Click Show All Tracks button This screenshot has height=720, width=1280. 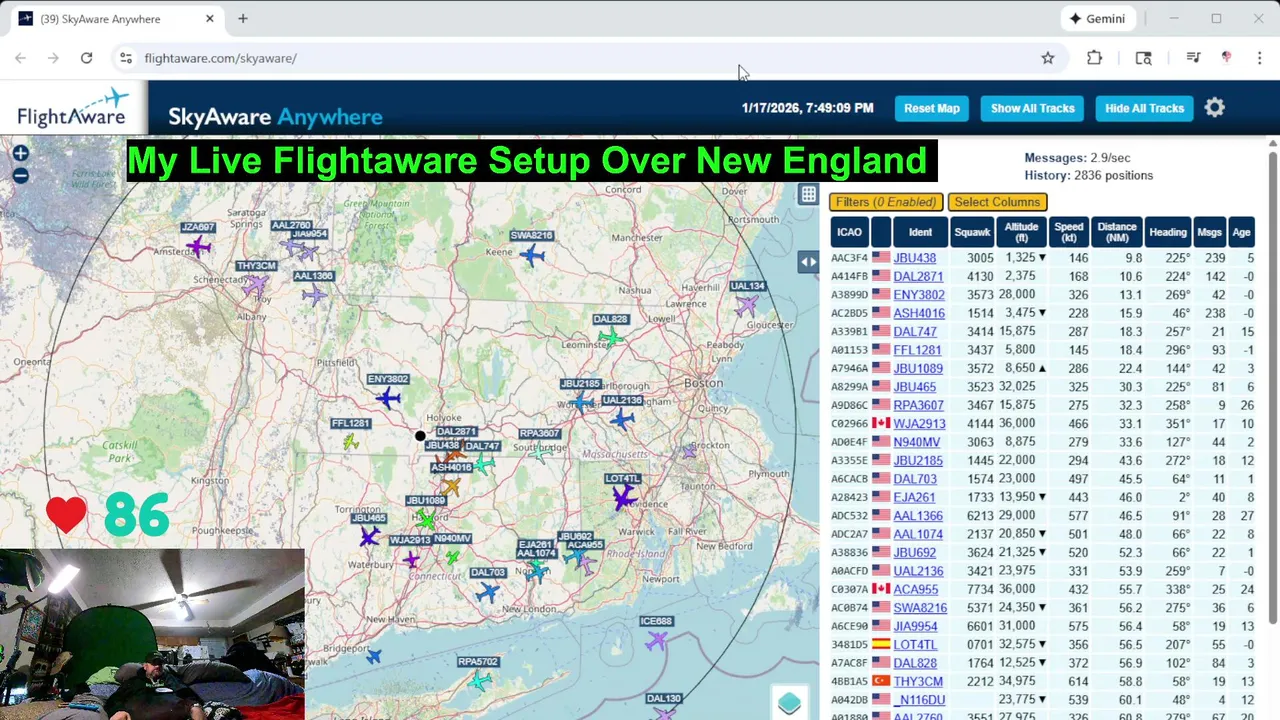click(1032, 108)
